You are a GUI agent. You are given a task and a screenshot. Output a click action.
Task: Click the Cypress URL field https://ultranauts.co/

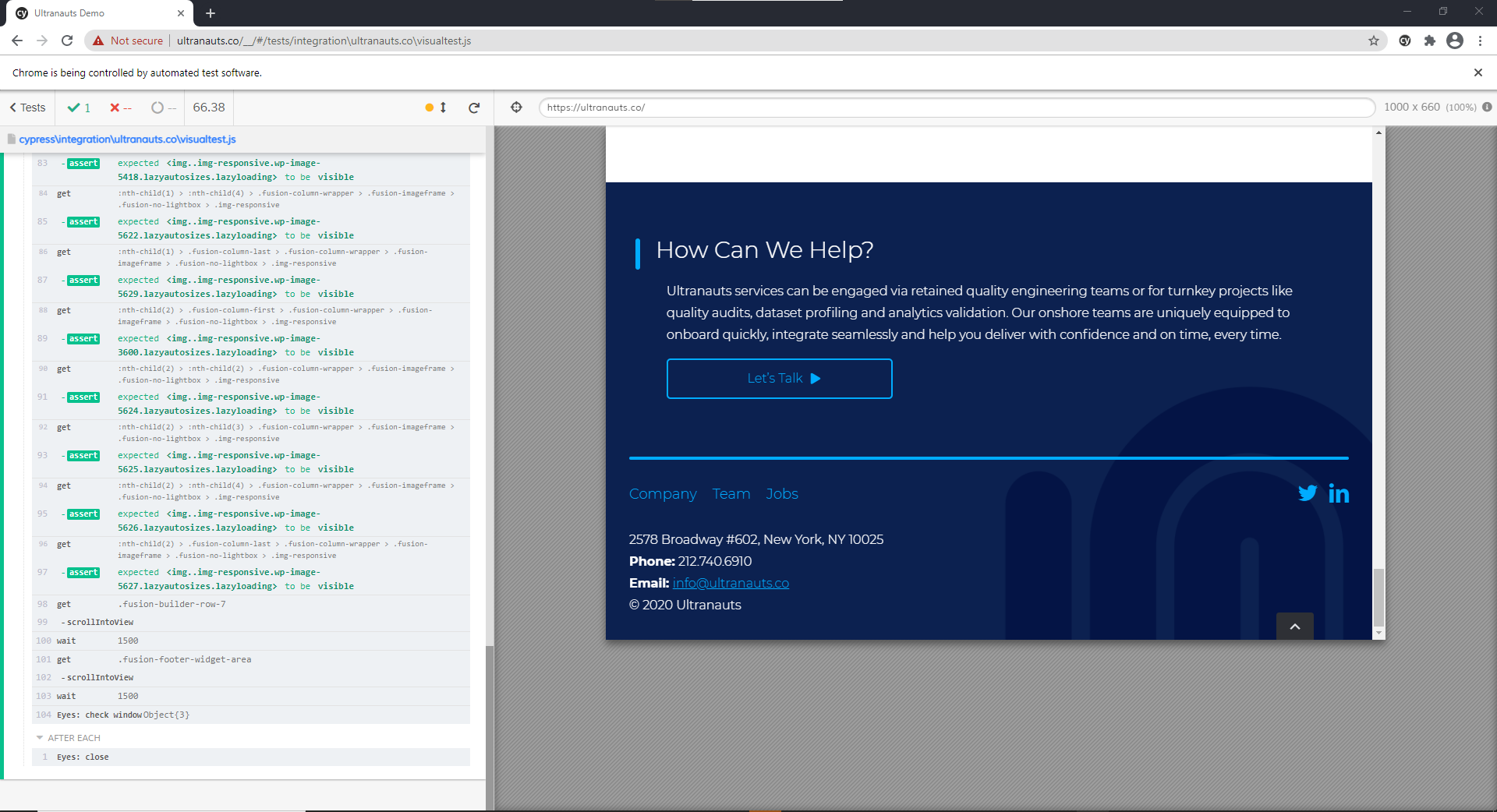957,108
